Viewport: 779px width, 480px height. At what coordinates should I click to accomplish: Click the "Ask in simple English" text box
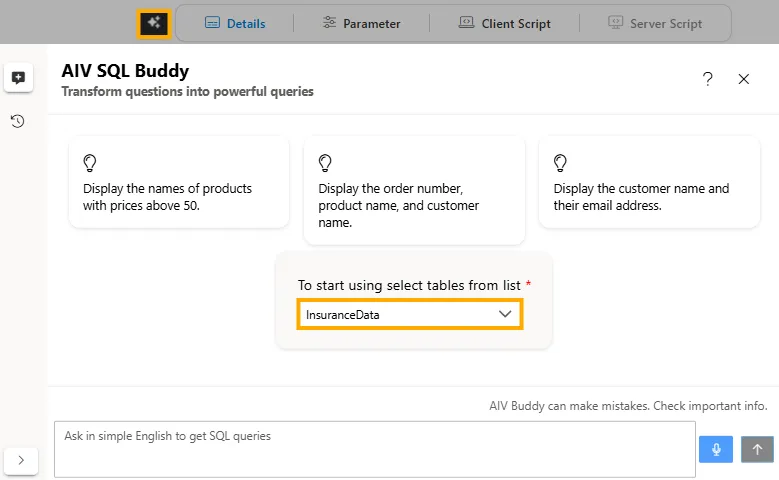(x=374, y=449)
